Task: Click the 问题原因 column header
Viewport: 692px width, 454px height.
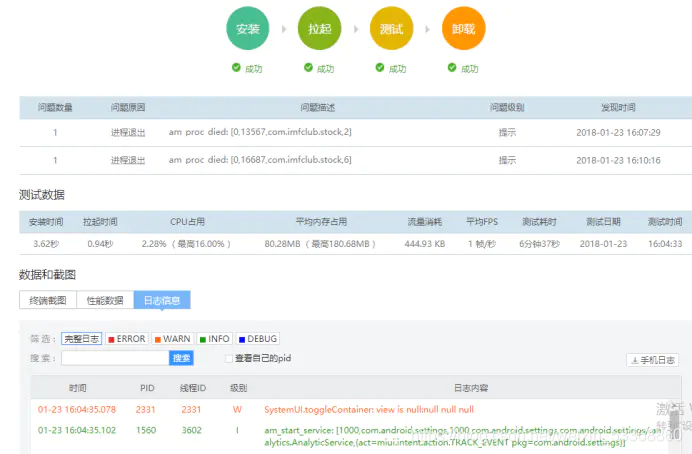Action: coord(128,107)
